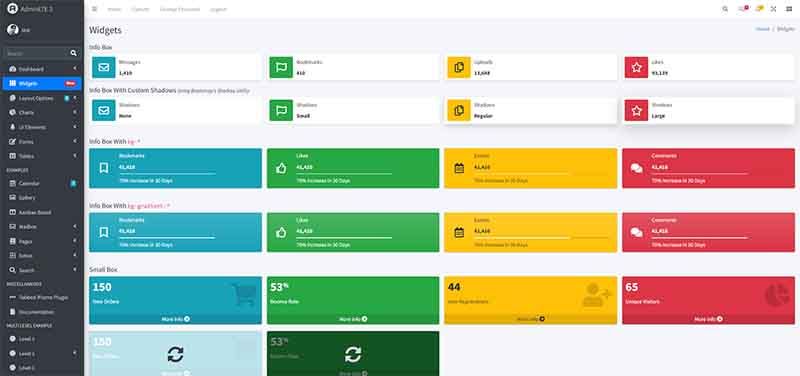The height and width of the screenshot is (376, 800).
Task: Click the 150 value in New Orders box
Action: 102,287
